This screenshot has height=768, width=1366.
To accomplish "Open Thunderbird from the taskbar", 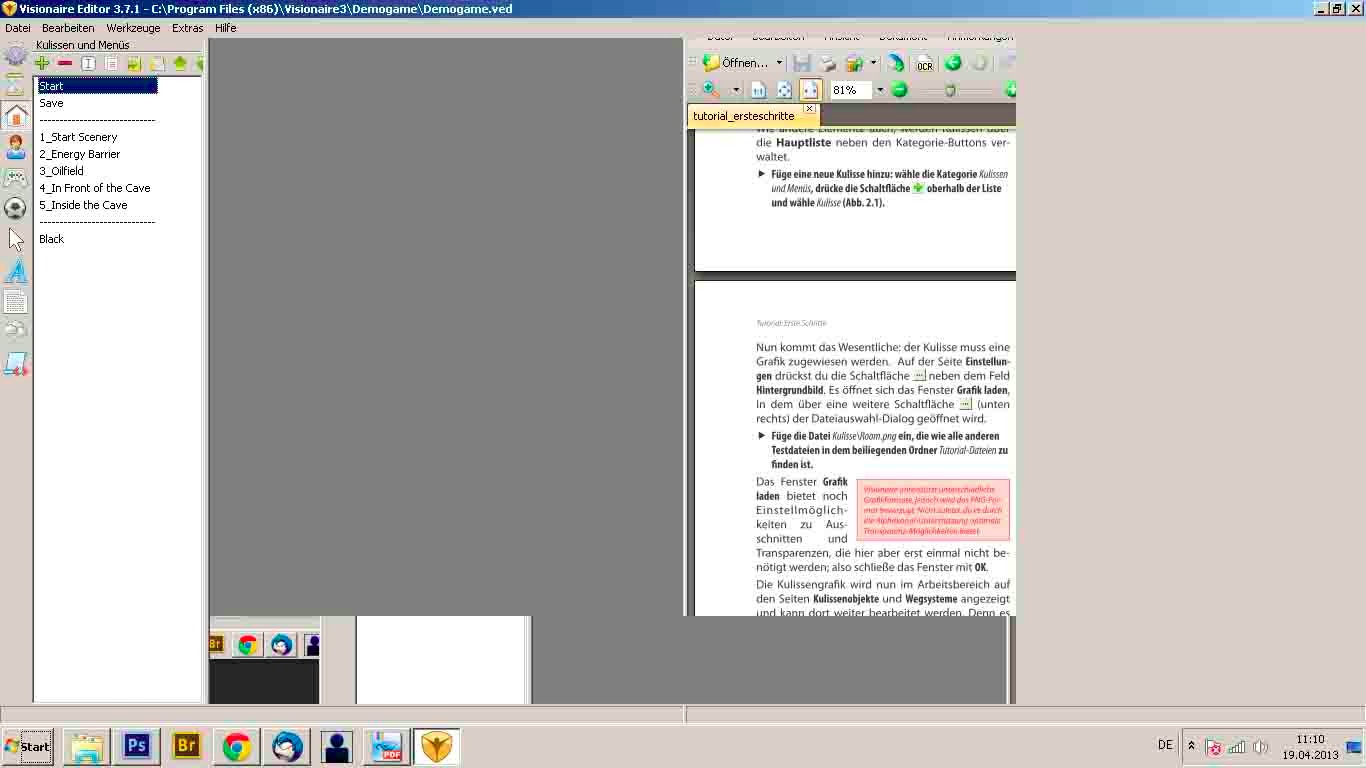I will pyautogui.click(x=287, y=746).
